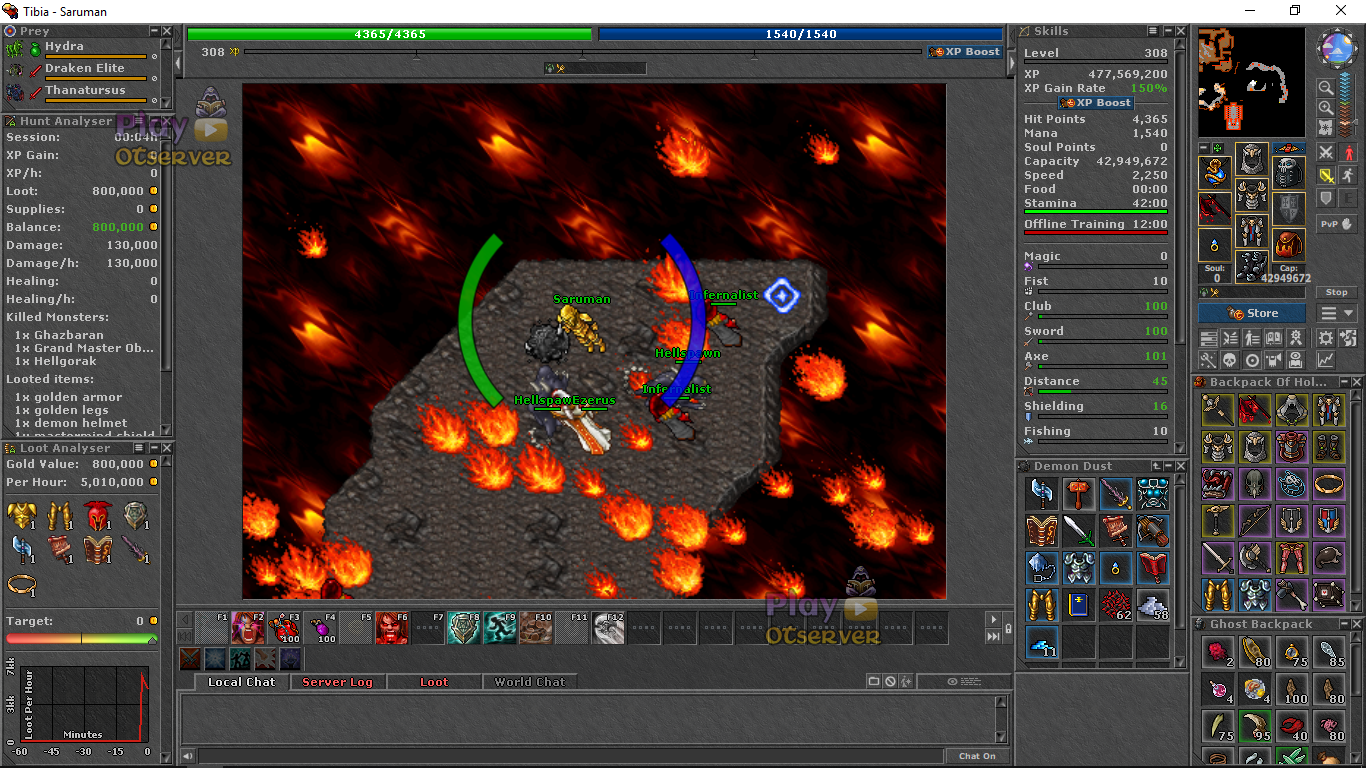The height and width of the screenshot is (768, 1366).
Task: Open the analytics graph sidebar button
Action: 1326,360
